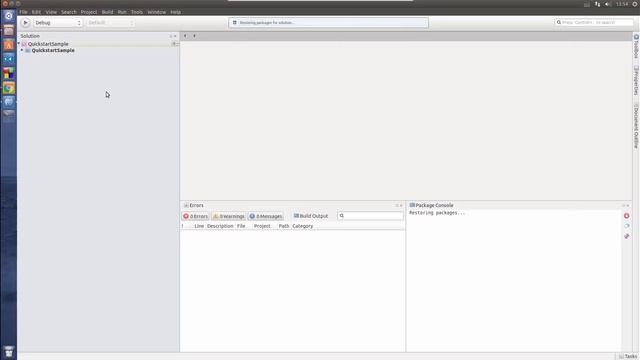Toggle the 0 Errors filter
640x360 pixels.
(196, 216)
